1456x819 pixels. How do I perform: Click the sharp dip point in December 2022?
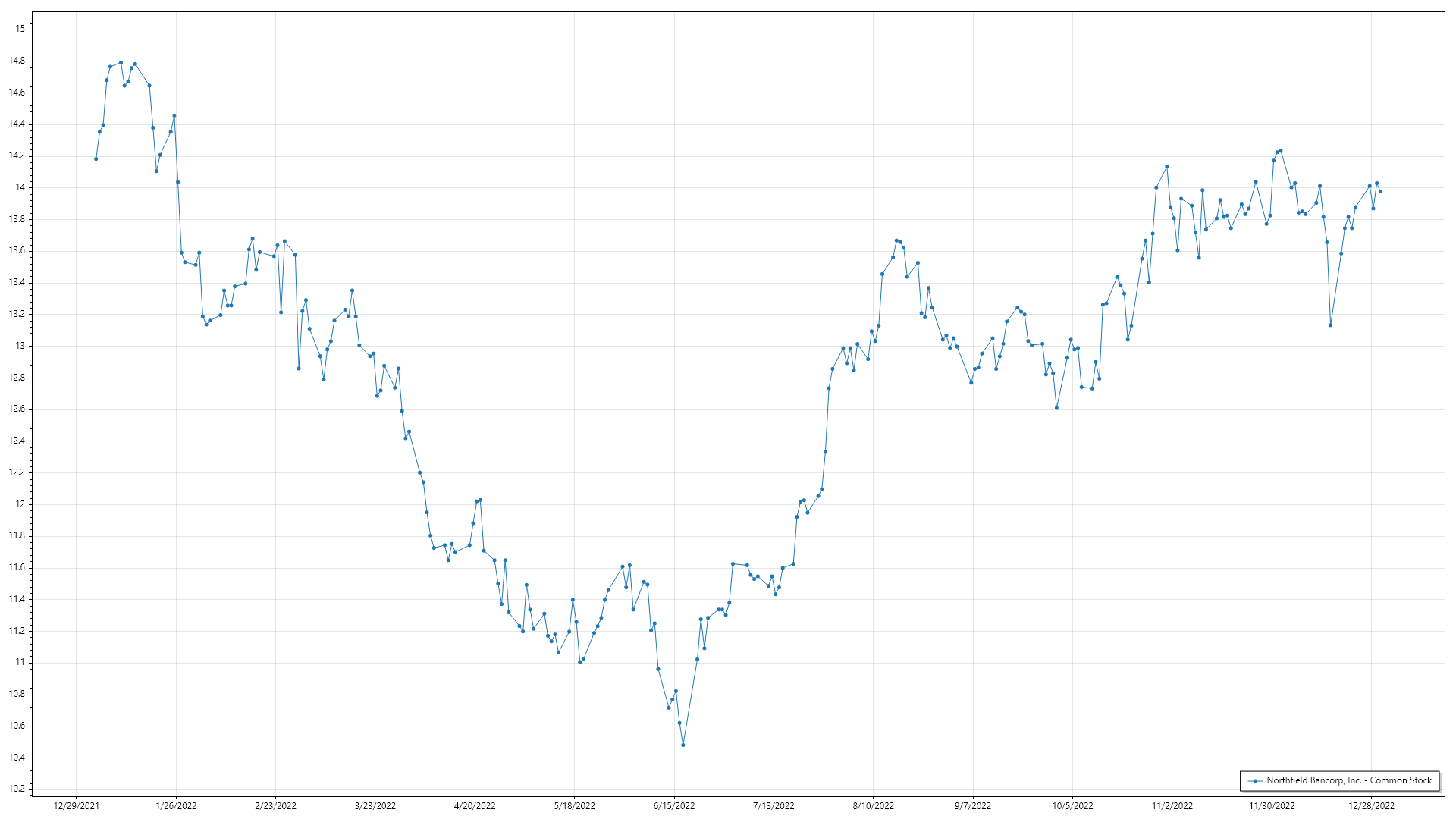1330,325
